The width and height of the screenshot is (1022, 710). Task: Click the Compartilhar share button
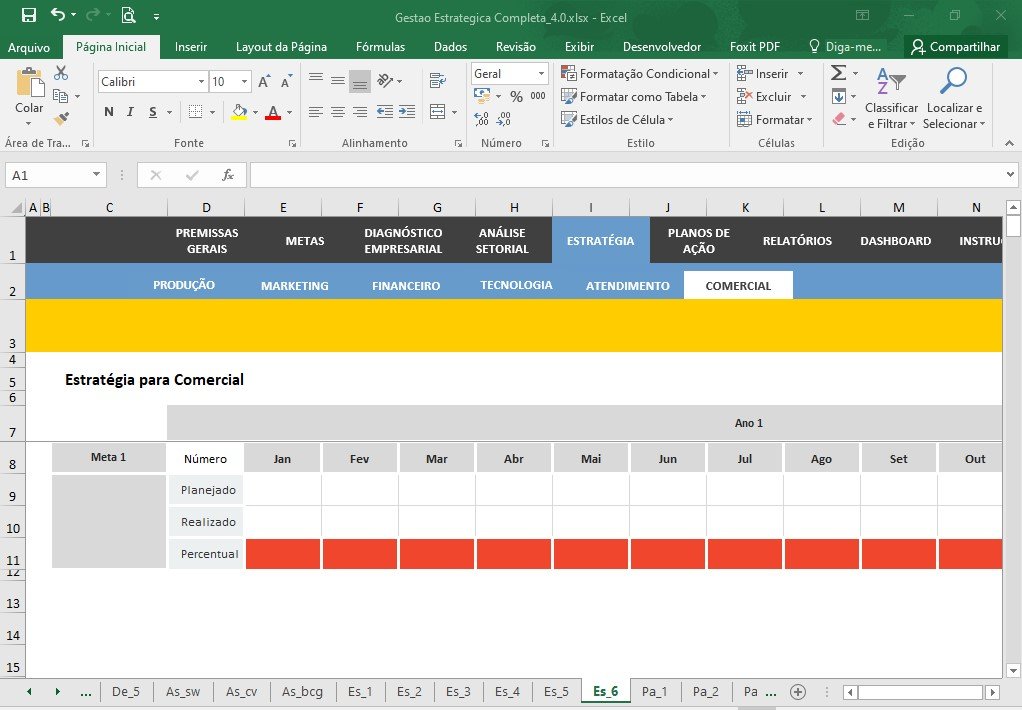[x=956, y=47]
